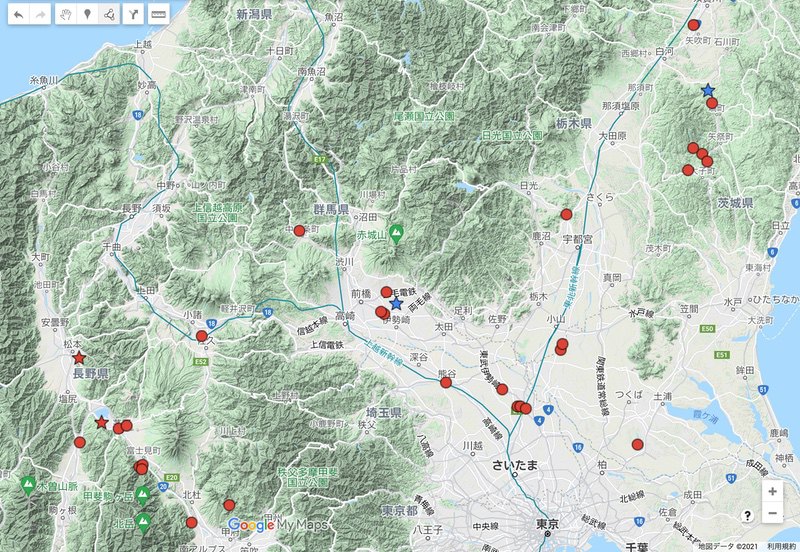Click the blue star marker near 伊勢崎
This screenshot has height=552, width=800.
coord(396,303)
